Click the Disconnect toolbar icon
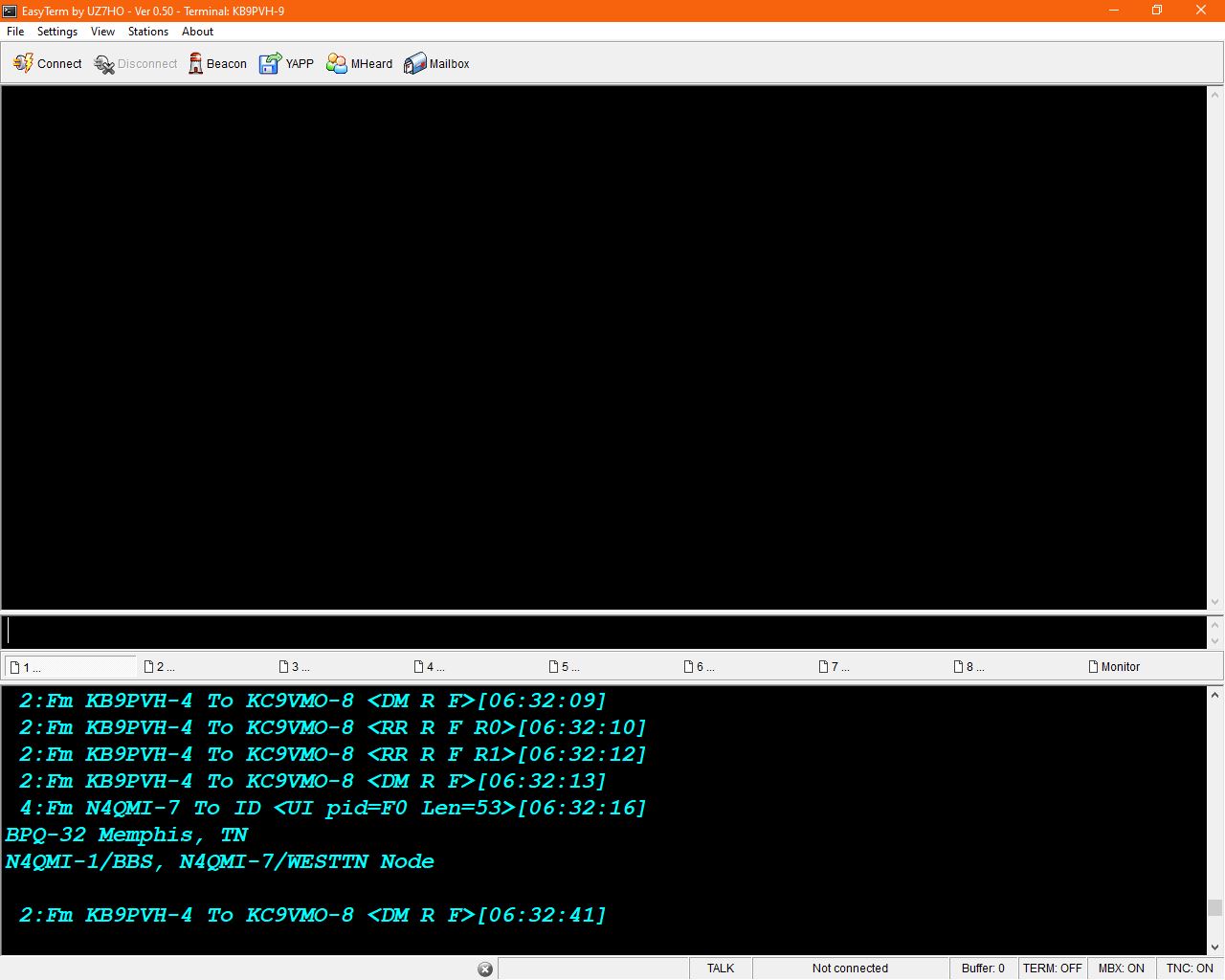Screen dimensions: 1225x980 pos(104,64)
